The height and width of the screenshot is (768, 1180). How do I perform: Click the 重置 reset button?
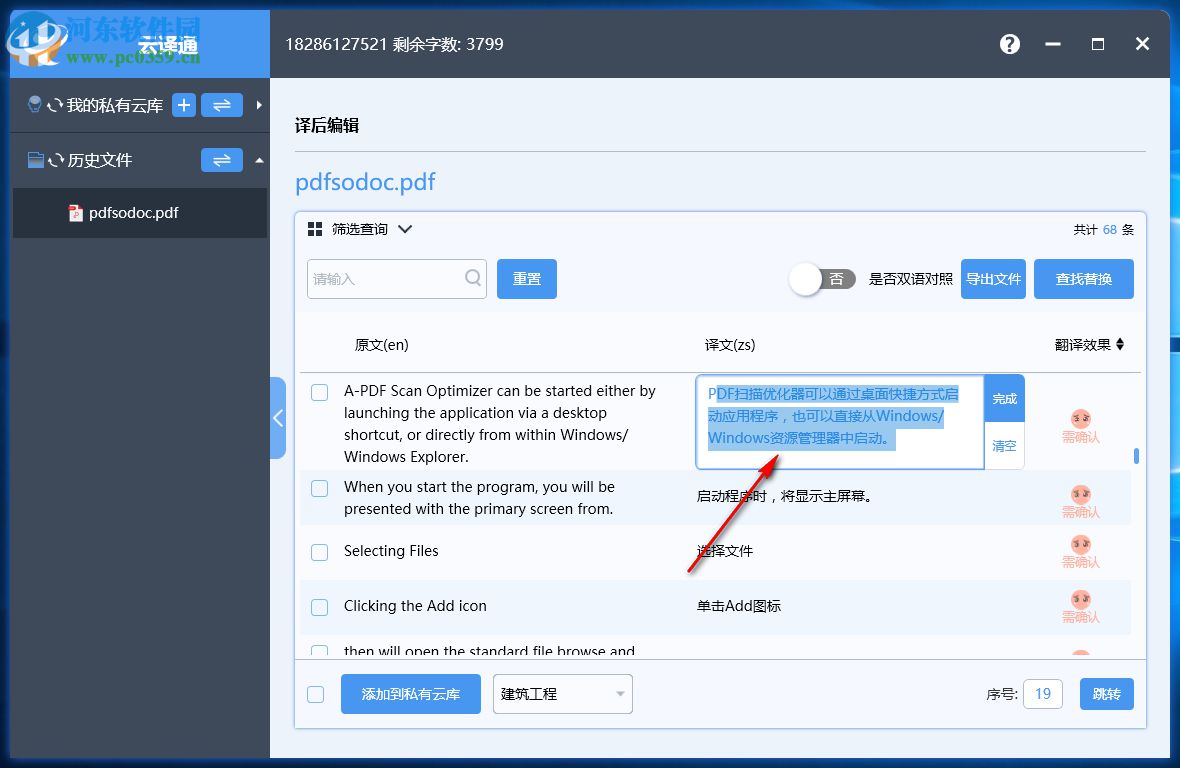527,279
